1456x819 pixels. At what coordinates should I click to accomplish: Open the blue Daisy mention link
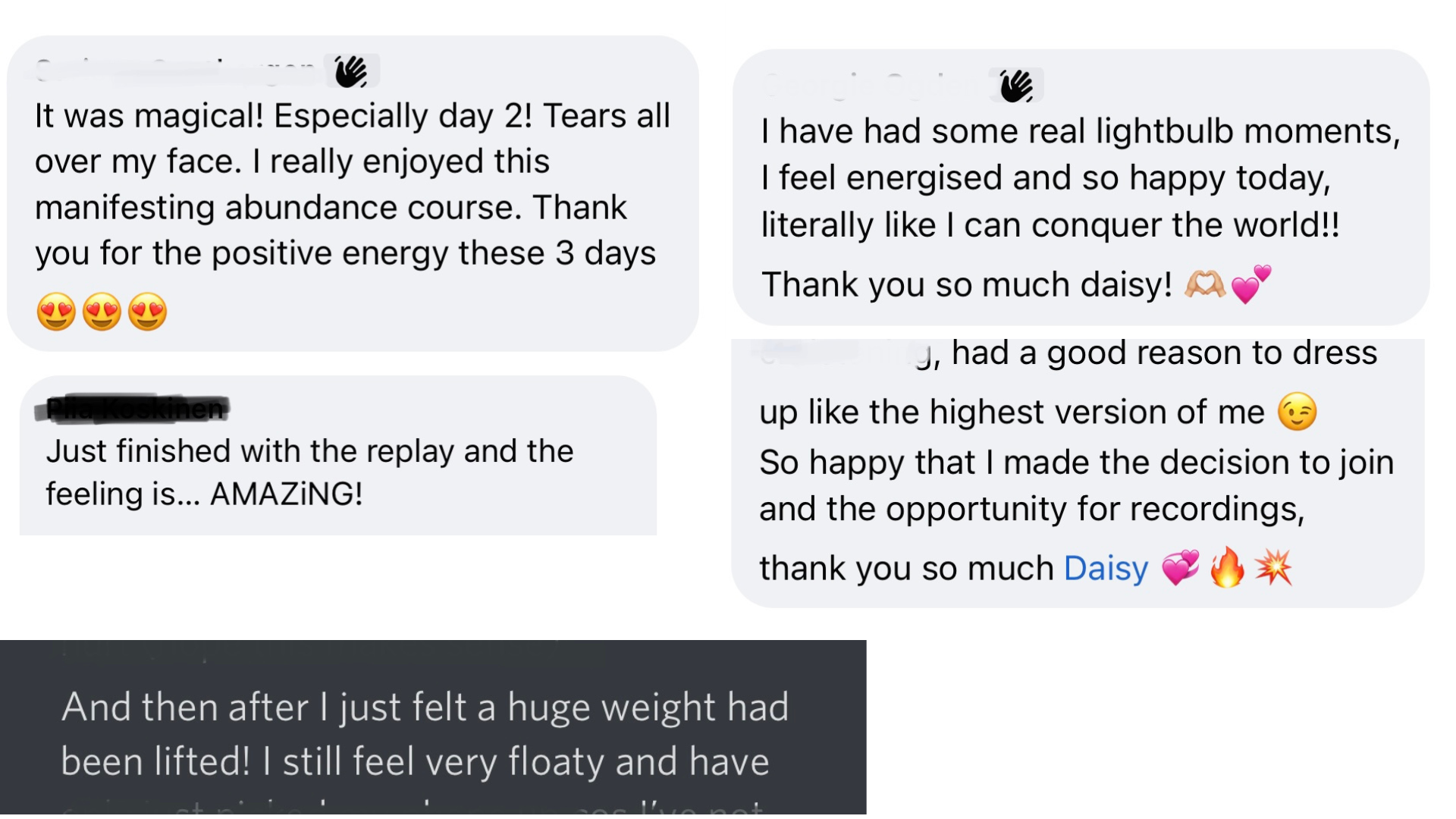coord(1106,568)
